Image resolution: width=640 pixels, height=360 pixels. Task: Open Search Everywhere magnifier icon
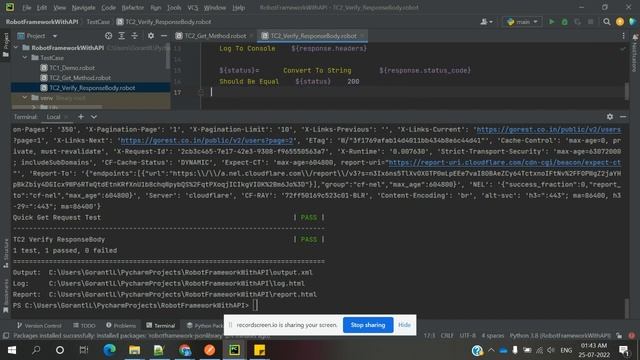click(x=607, y=22)
